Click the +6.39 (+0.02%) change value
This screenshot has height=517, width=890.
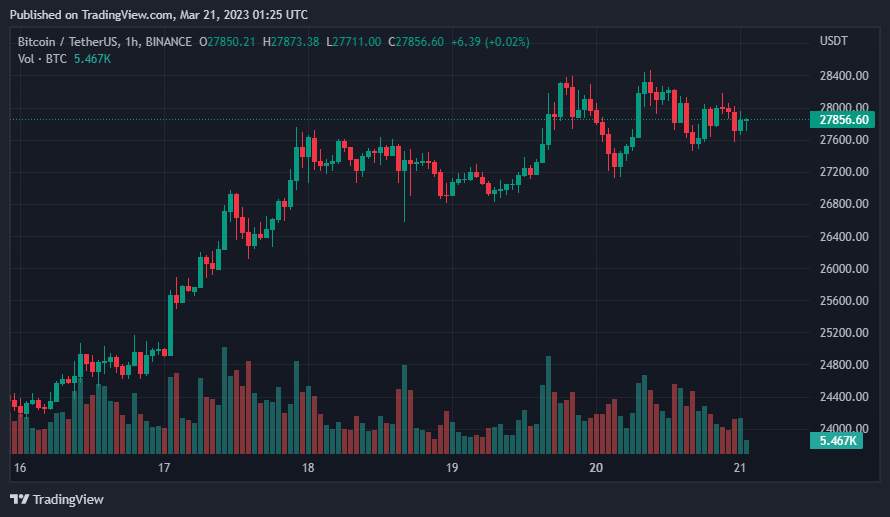(490, 42)
